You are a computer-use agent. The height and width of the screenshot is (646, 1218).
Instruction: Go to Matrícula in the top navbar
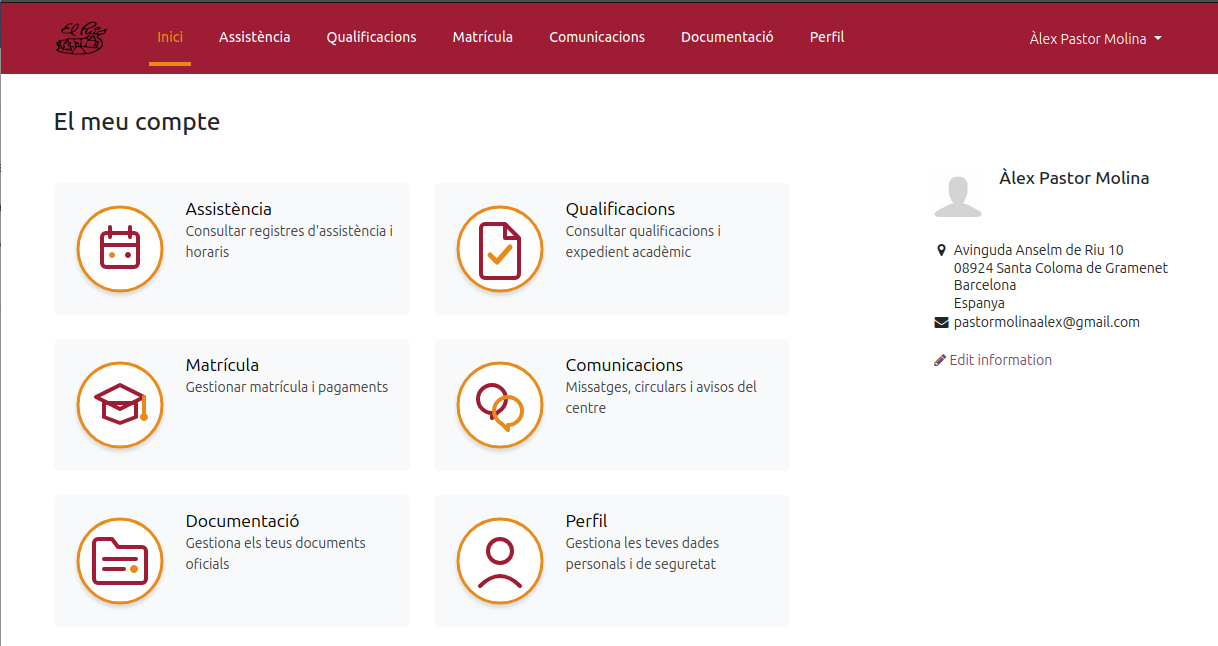[483, 37]
